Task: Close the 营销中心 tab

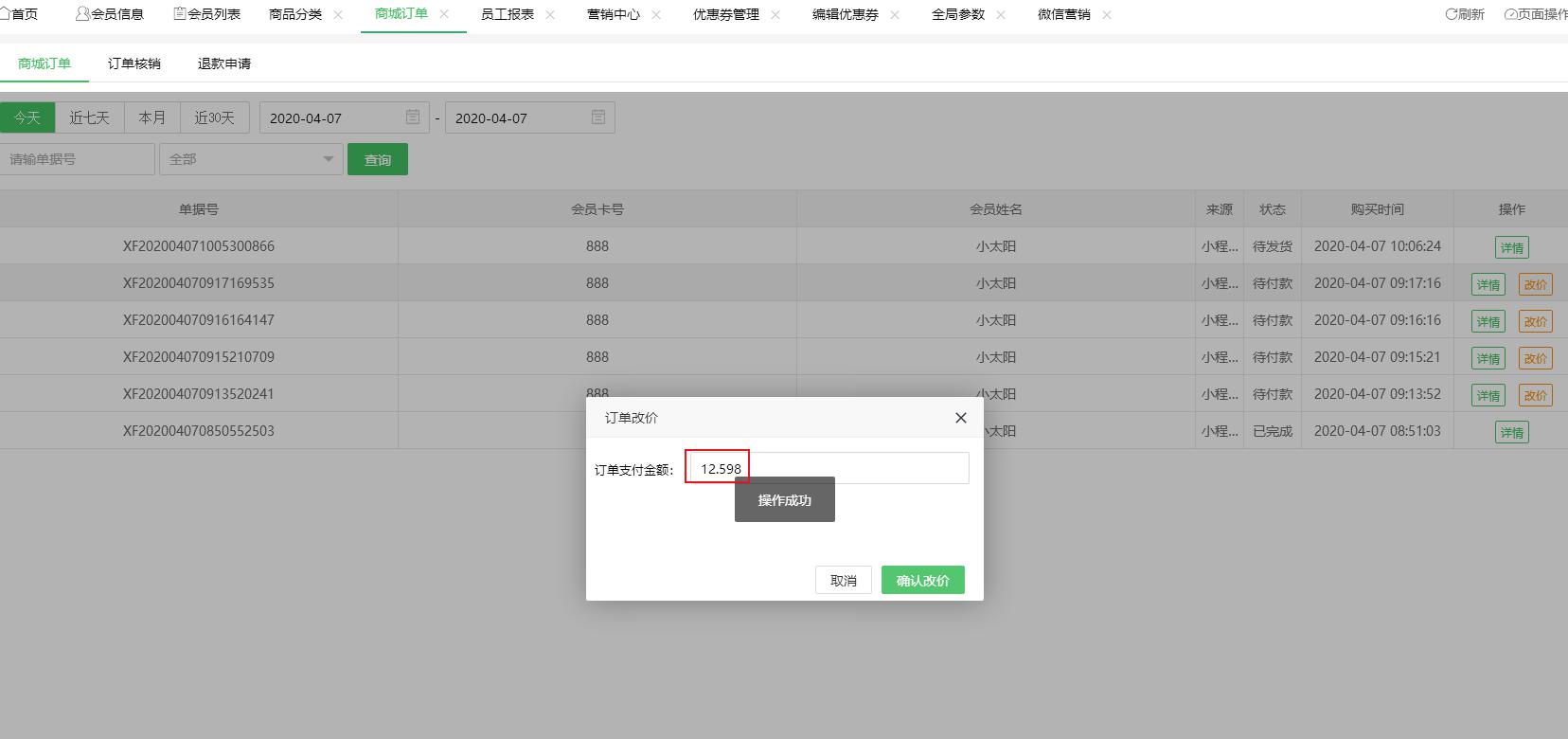Action: point(656,15)
